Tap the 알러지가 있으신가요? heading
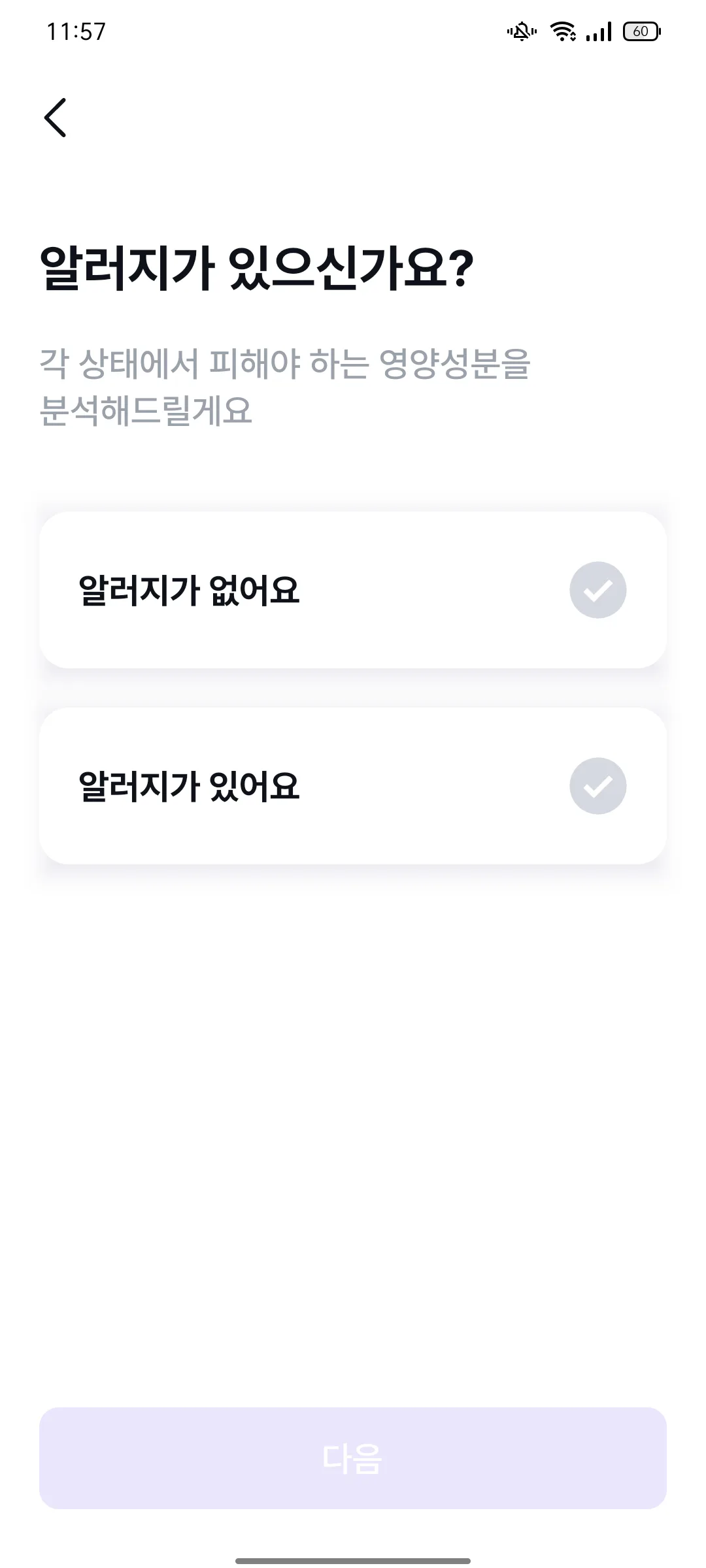The height and width of the screenshot is (1568, 706). pos(257,268)
